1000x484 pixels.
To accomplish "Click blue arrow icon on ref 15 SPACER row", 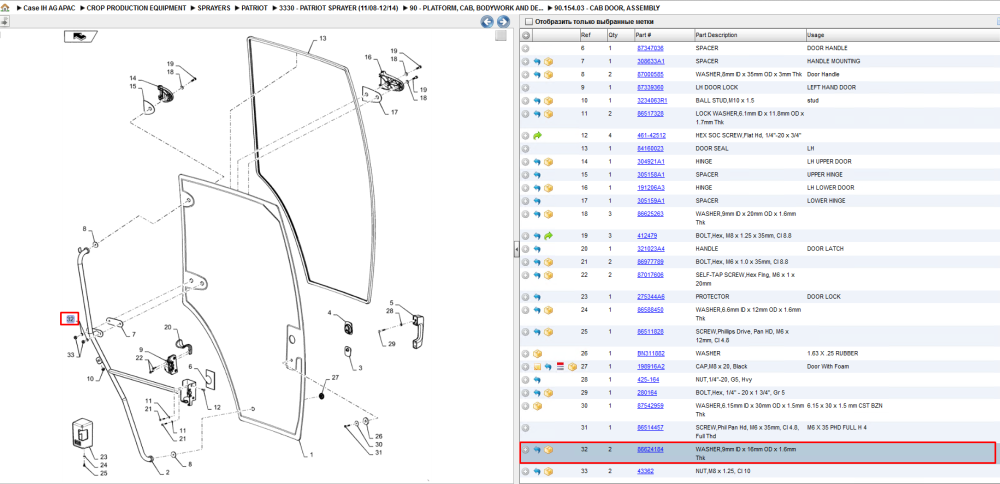I will click(537, 175).
